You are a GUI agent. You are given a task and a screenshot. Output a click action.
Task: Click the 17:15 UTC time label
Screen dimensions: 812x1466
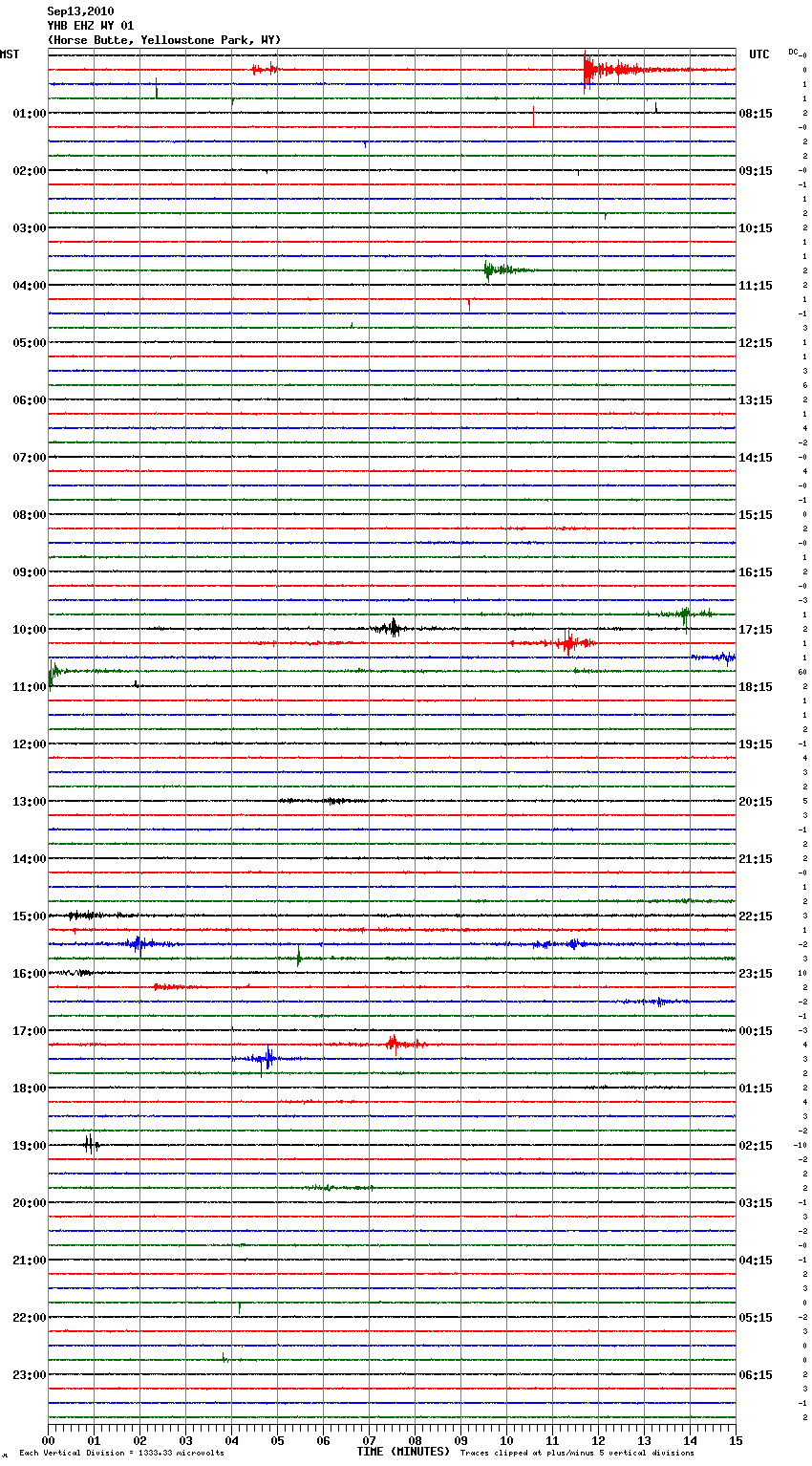click(756, 630)
